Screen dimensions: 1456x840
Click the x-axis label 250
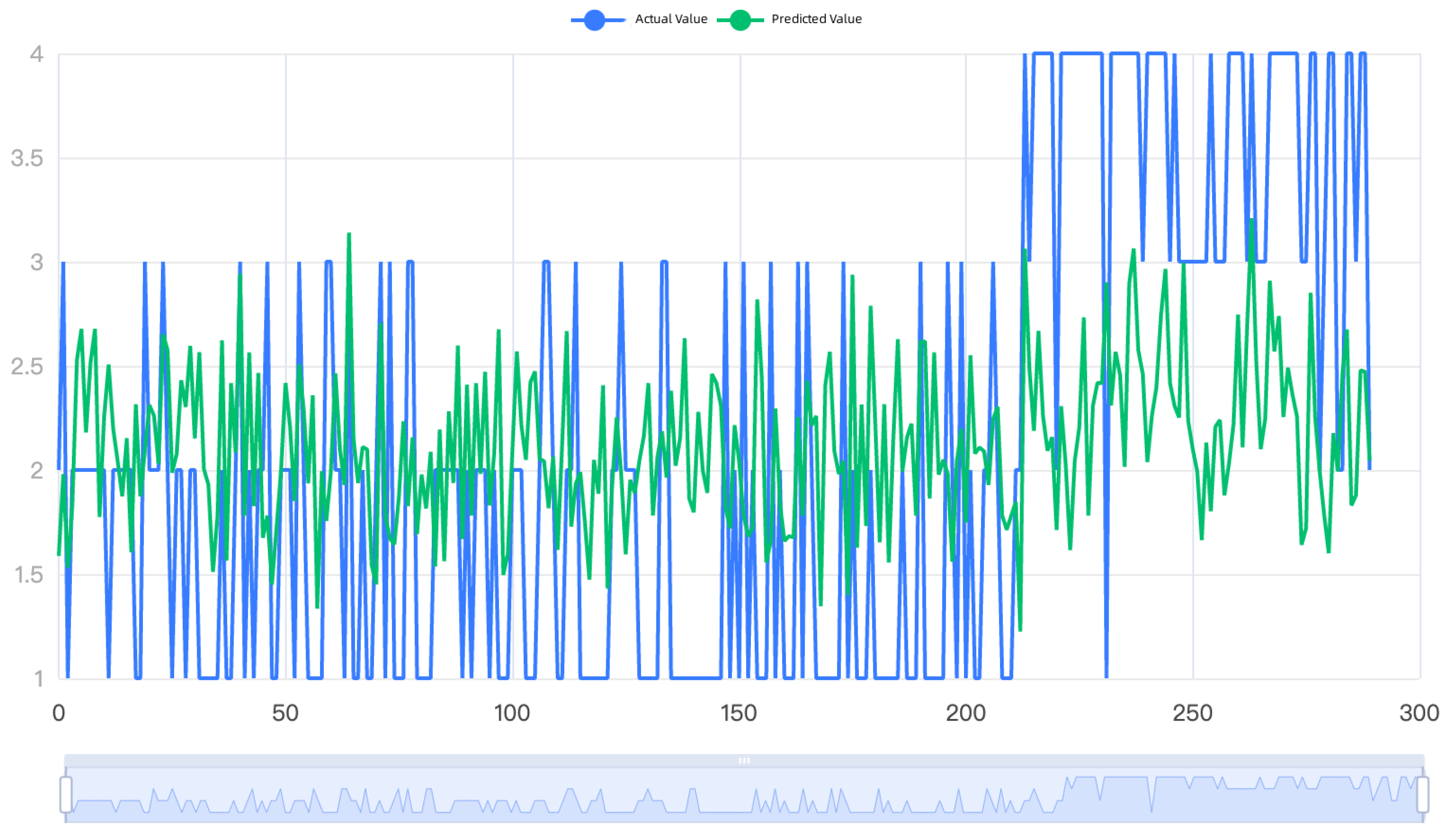point(1192,714)
